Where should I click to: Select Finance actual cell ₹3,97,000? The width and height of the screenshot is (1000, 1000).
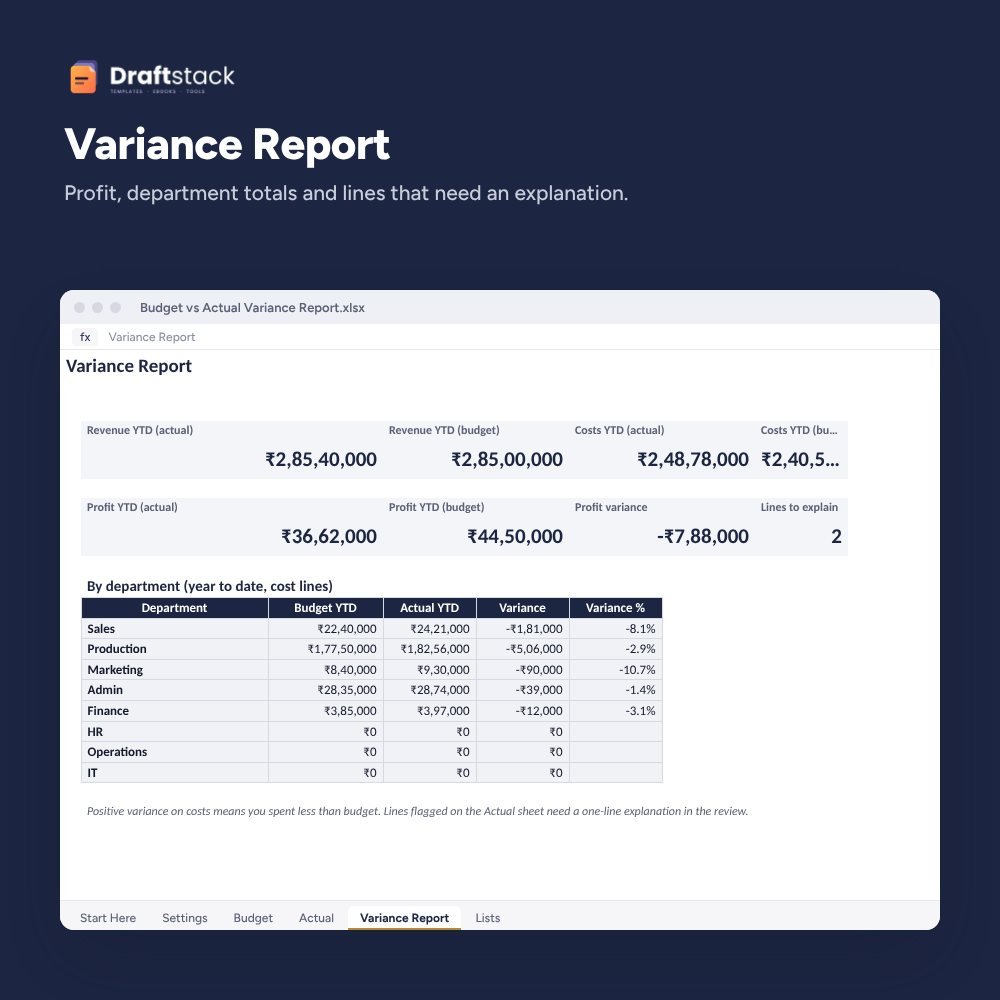coord(430,711)
